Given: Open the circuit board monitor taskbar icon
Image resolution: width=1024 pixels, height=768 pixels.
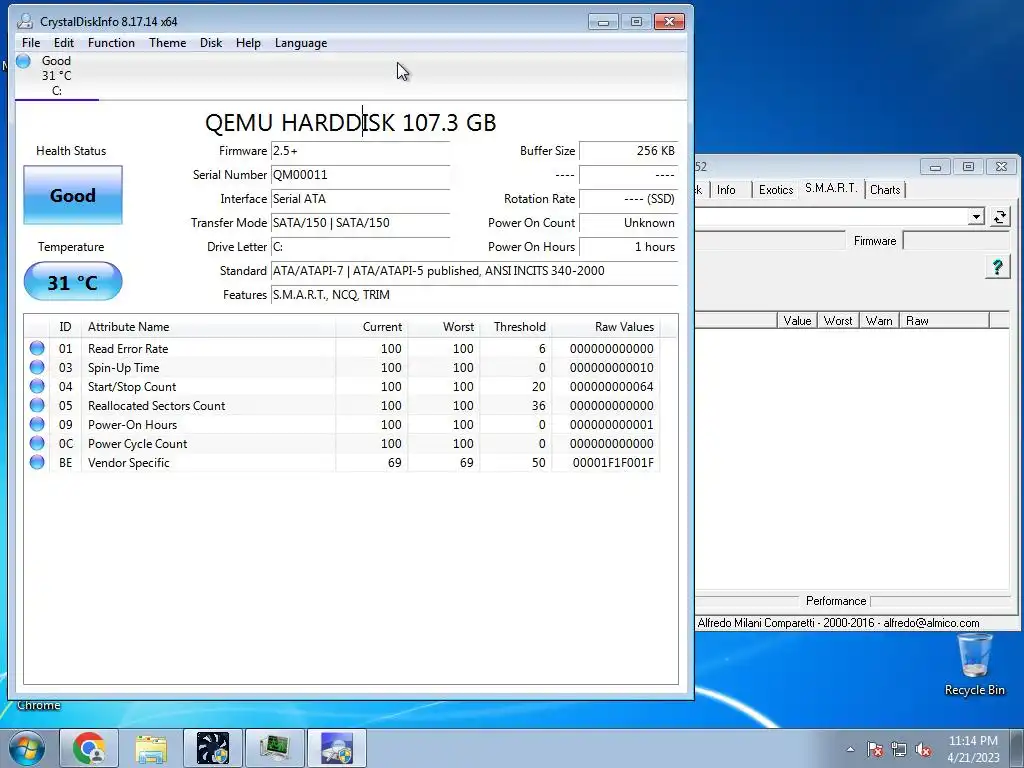Looking at the screenshot, I should (275, 748).
